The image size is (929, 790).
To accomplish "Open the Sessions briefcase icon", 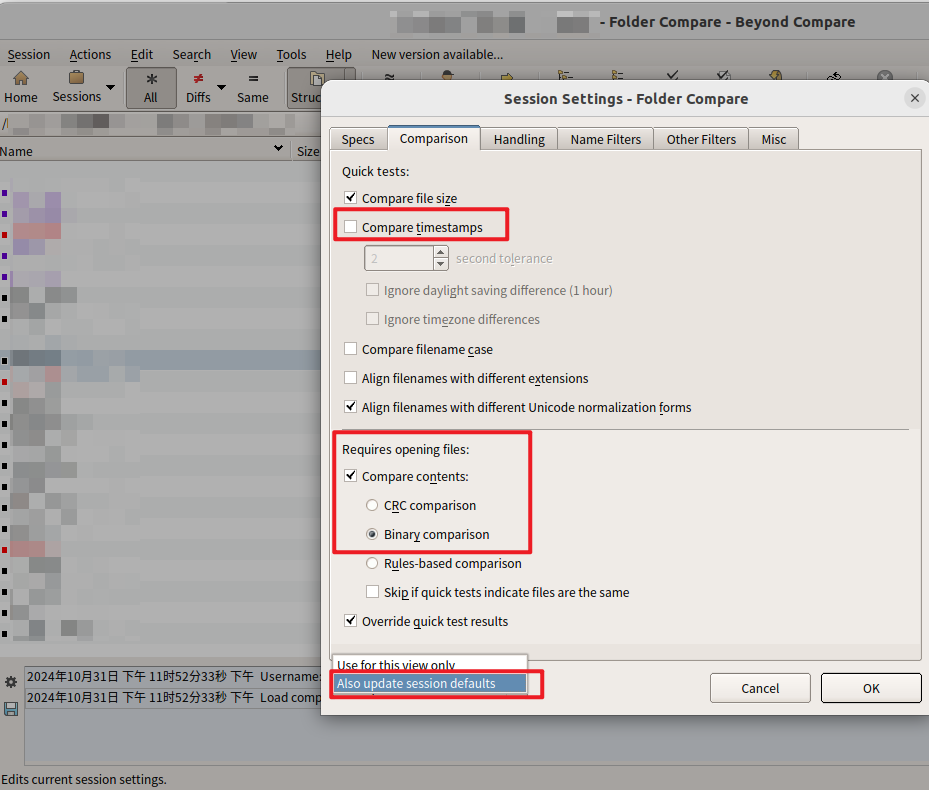I will 76,79.
